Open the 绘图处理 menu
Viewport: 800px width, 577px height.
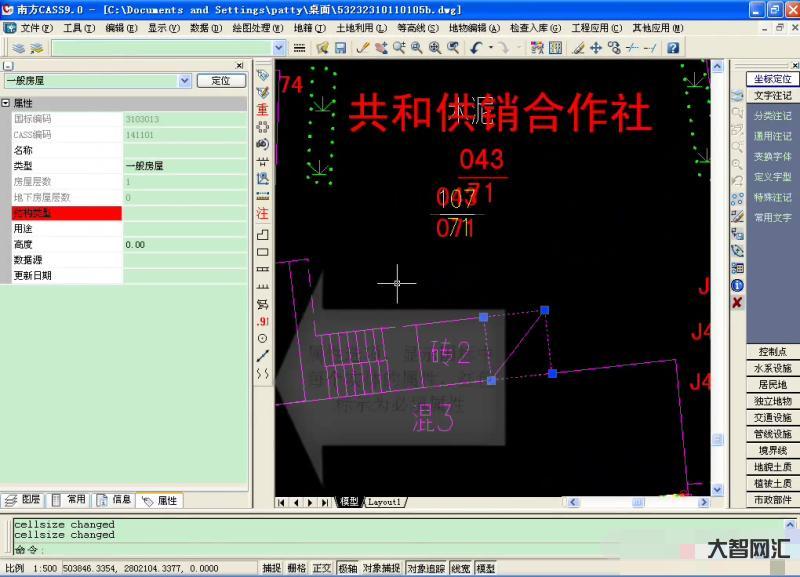pyautogui.click(x=255, y=28)
